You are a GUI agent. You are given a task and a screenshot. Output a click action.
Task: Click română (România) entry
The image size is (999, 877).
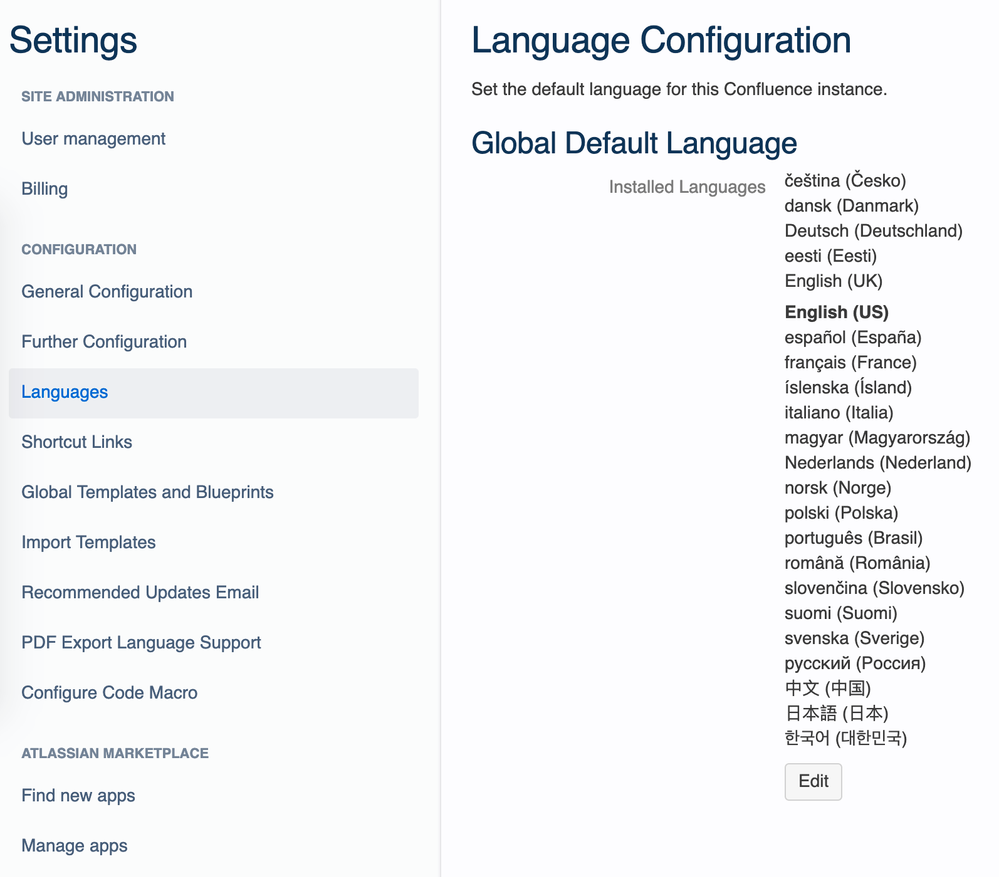[x=858, y=563]
